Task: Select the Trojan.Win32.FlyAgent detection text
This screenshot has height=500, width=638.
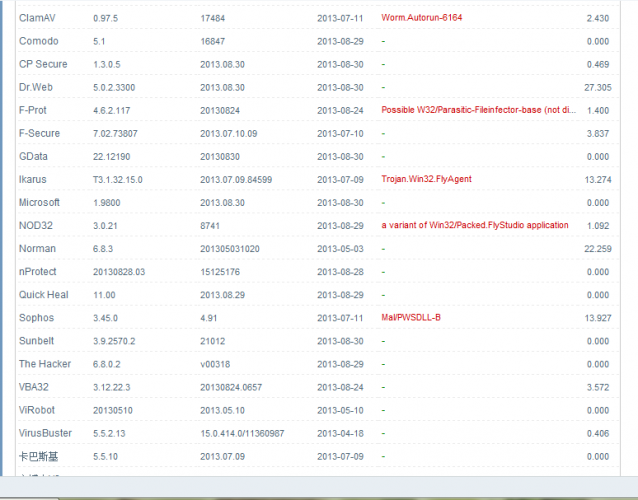Action: click(426, 179)
